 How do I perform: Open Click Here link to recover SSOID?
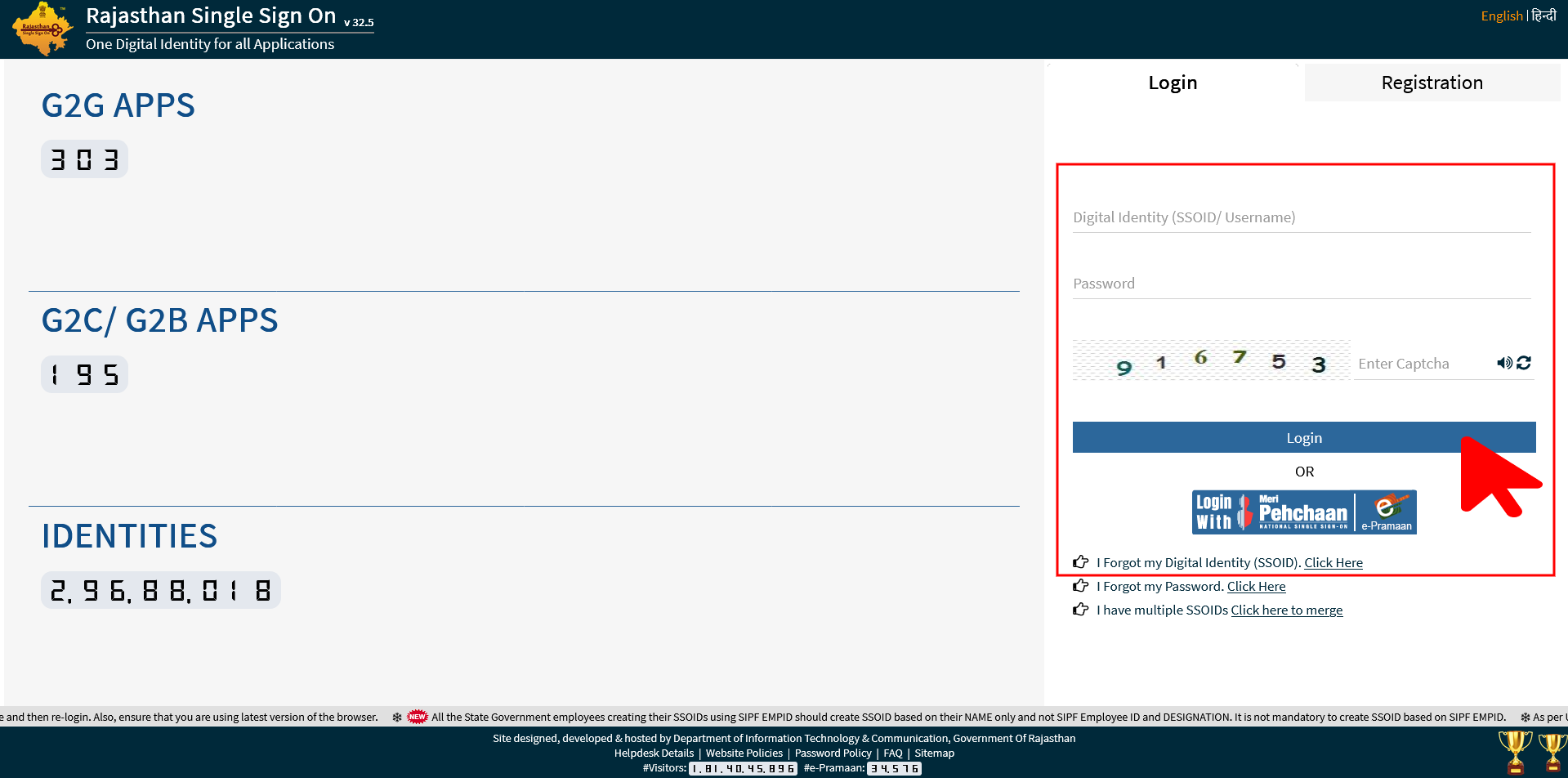(1333, 562)
